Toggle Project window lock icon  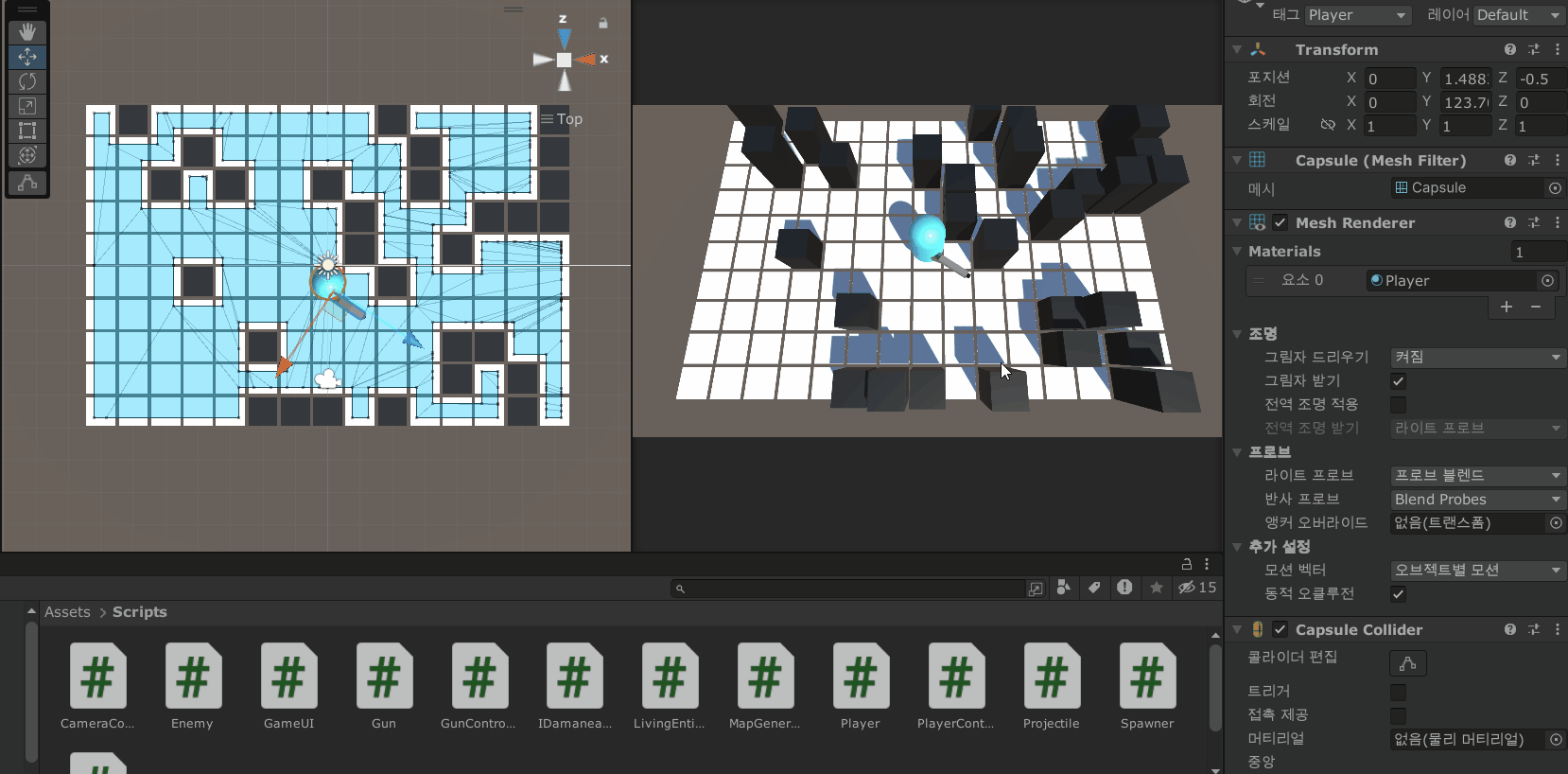coord(1186,564)
